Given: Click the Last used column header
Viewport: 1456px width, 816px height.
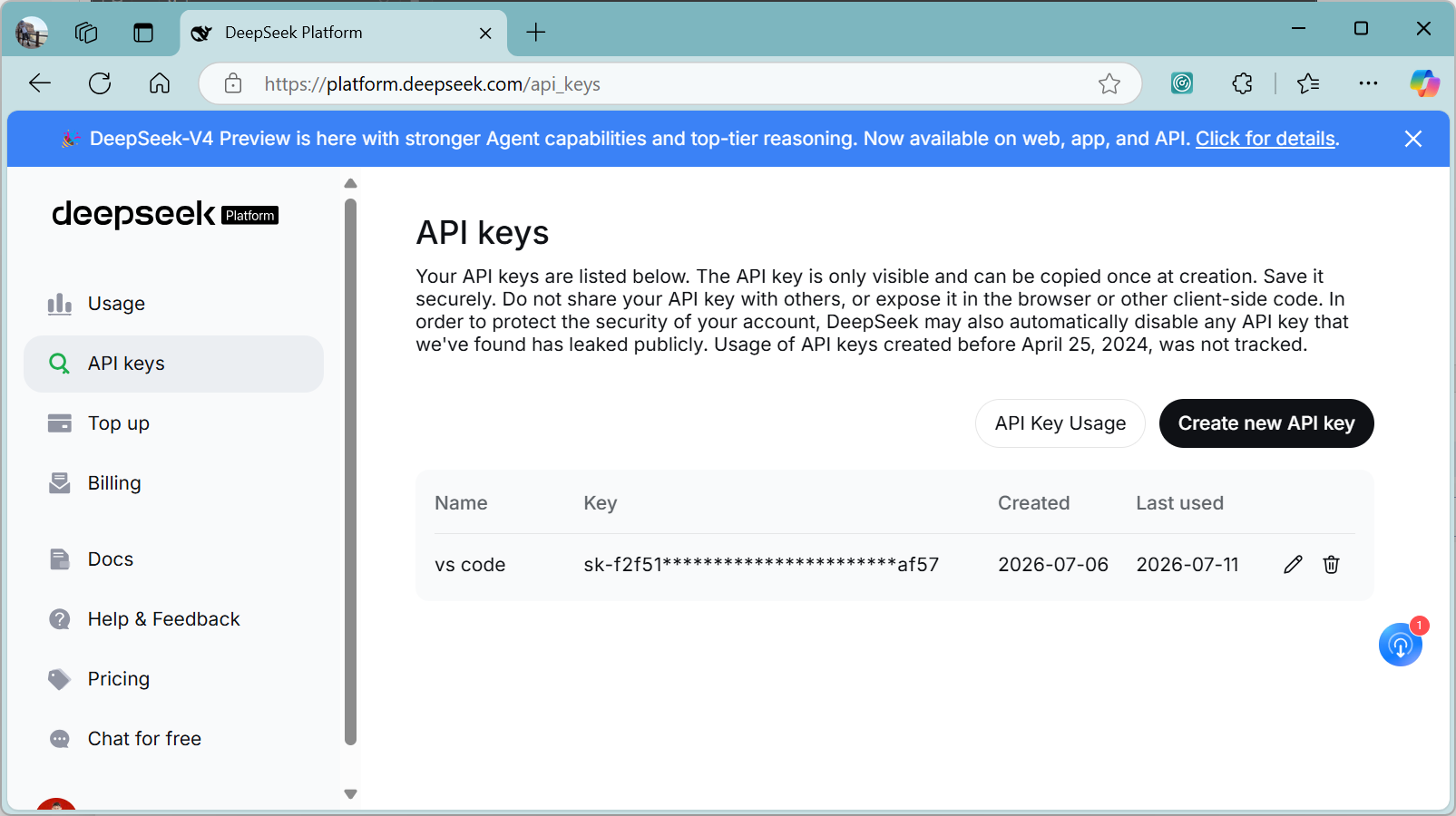Looking at the screenshot, I should tap(1180, 503).
